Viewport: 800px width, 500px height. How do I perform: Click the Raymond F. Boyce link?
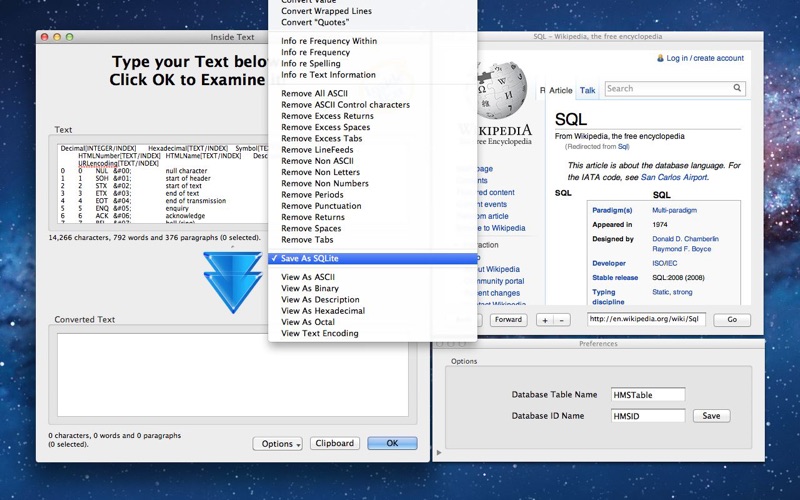coord(682,249)
